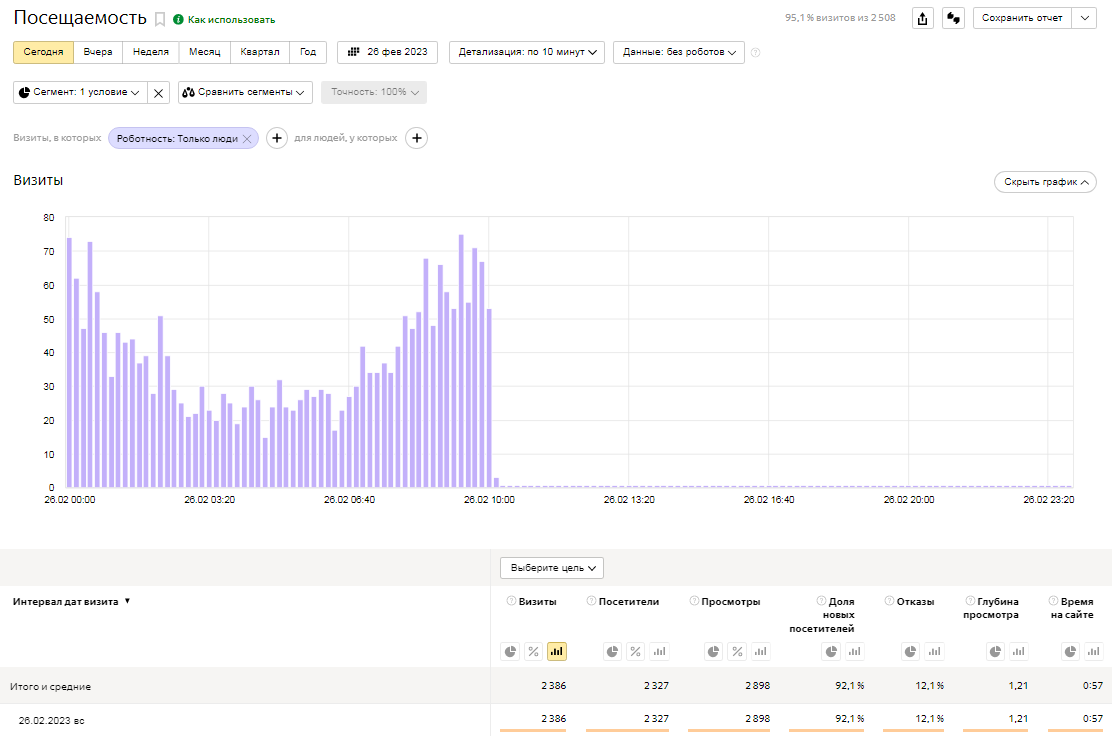
Task: Click the Сохранить отчет button
Action: point(1021,18)
